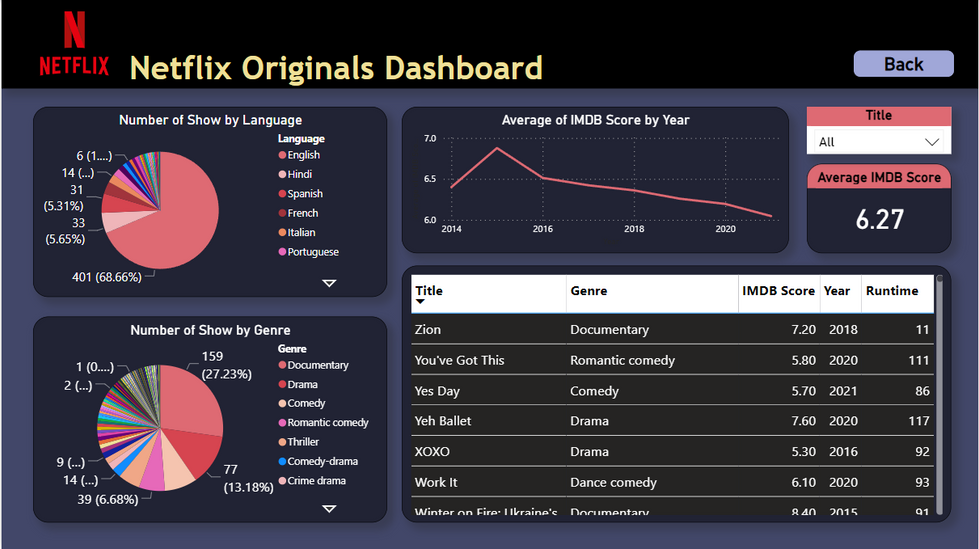Viewport: 979px width, 549px height.
Task: Expand more languages with legend arrow
Action: coord(329,283)
